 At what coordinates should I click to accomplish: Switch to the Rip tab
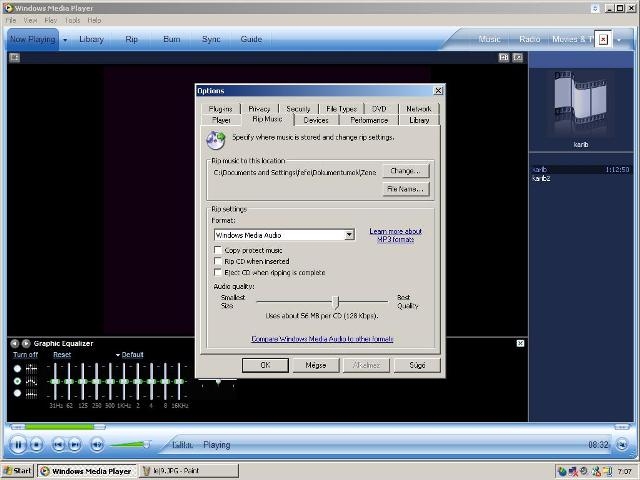(x=131, y=39)
